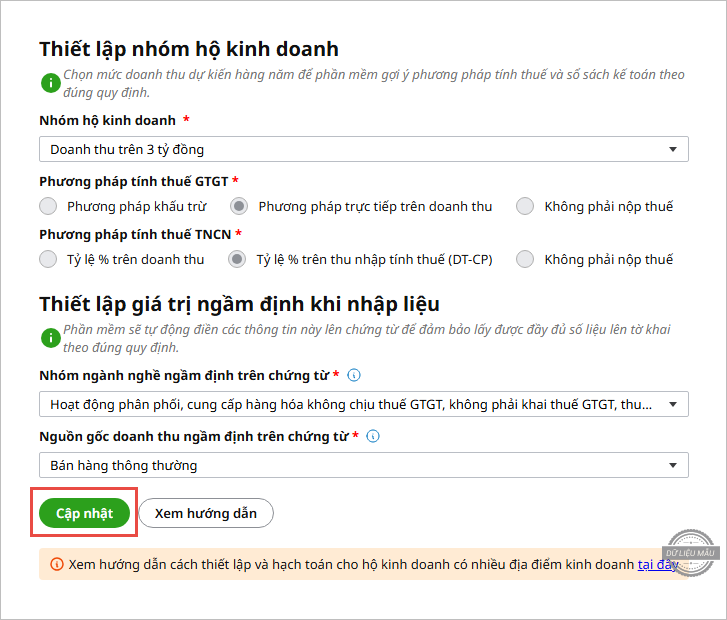The width and height of the screenshot is (727, 620).
Task: Click green info icon under business group heading
Action: point(50,83)
